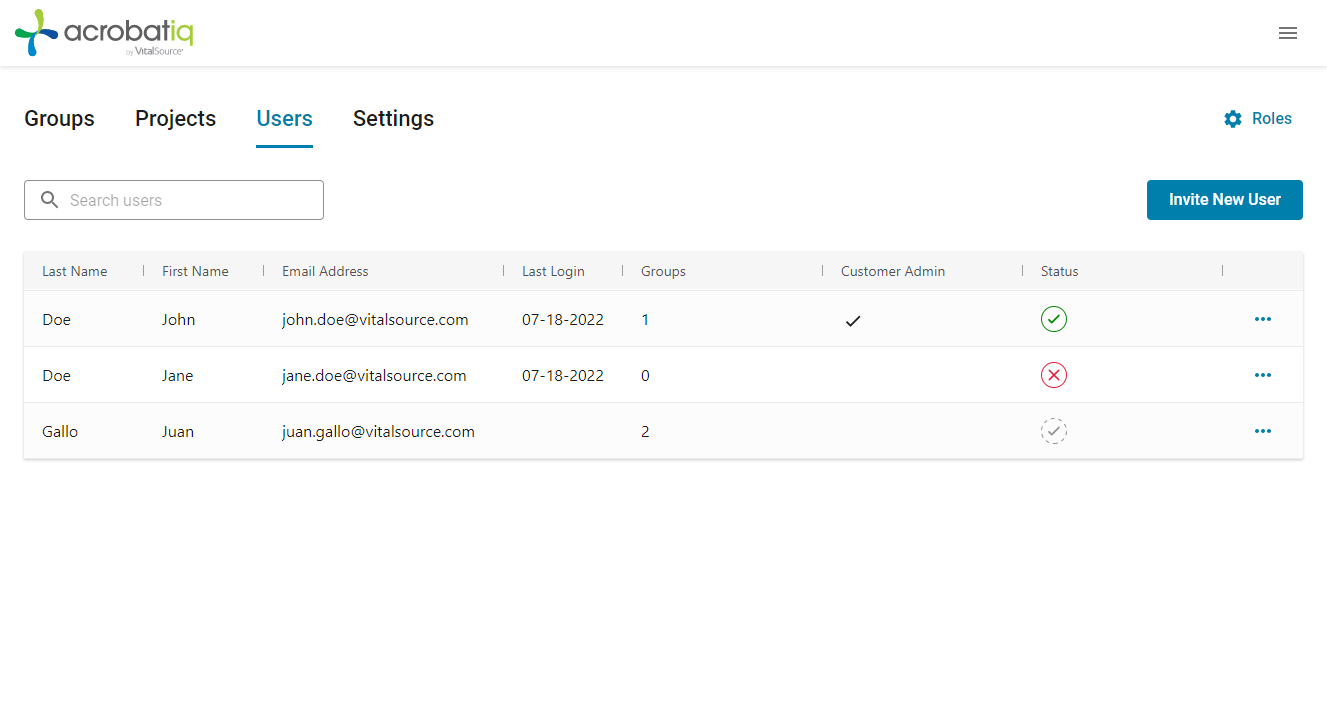
Task: Toggle John Doe's active status checkmark
Action: click(x=1054, y=319)
